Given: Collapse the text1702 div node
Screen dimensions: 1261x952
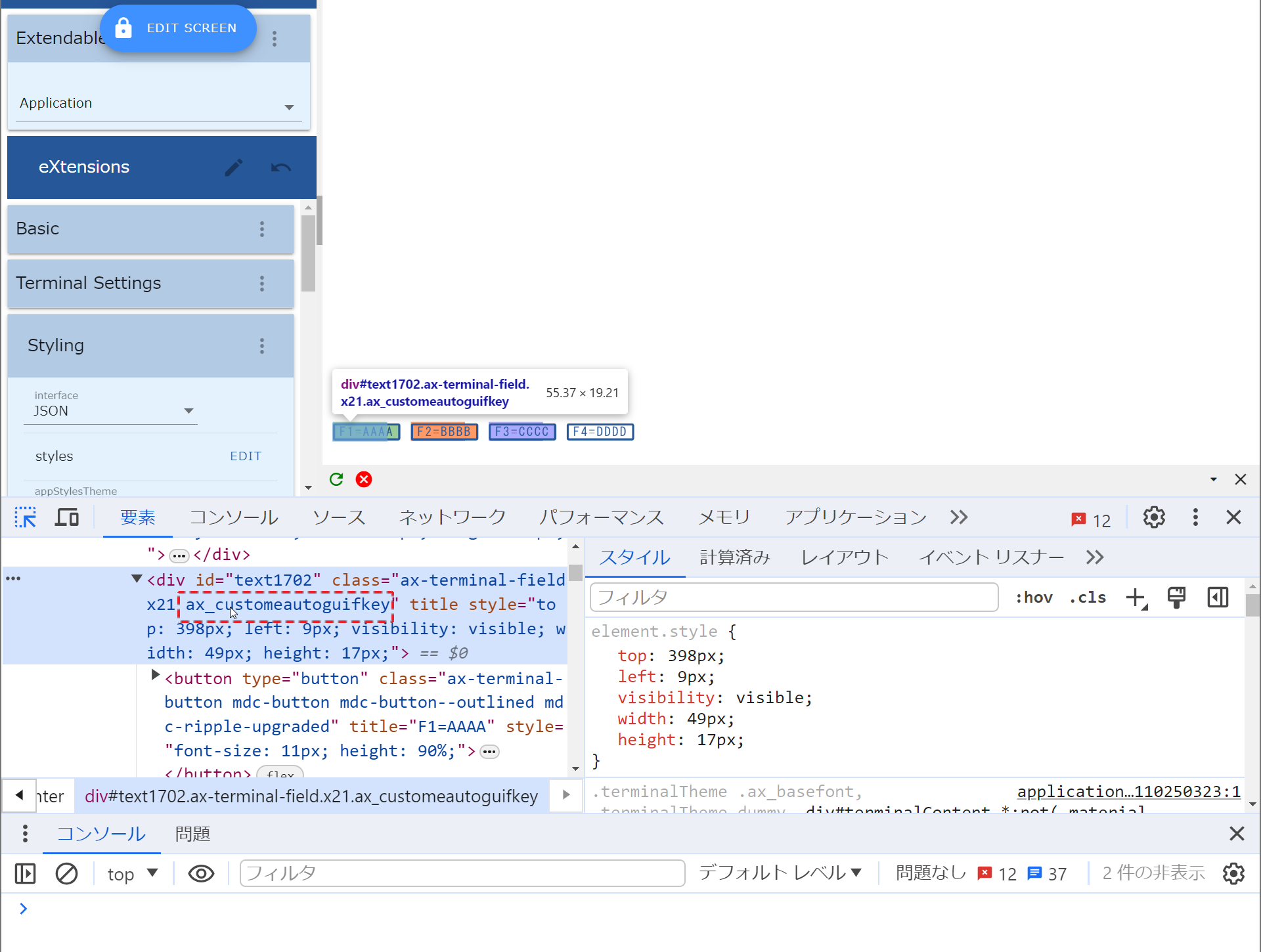Looking at the screenshot, I should pos(137,579).
